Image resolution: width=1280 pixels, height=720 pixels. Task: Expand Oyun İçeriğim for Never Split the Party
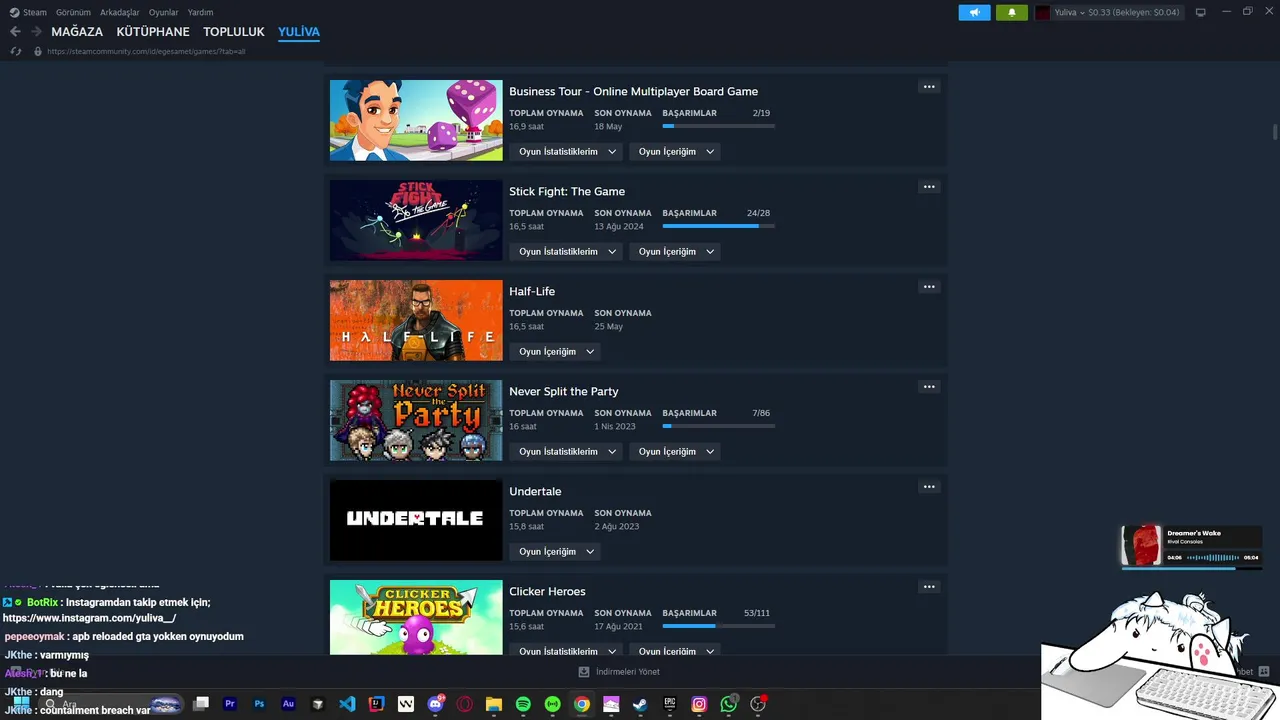point(675,452)
